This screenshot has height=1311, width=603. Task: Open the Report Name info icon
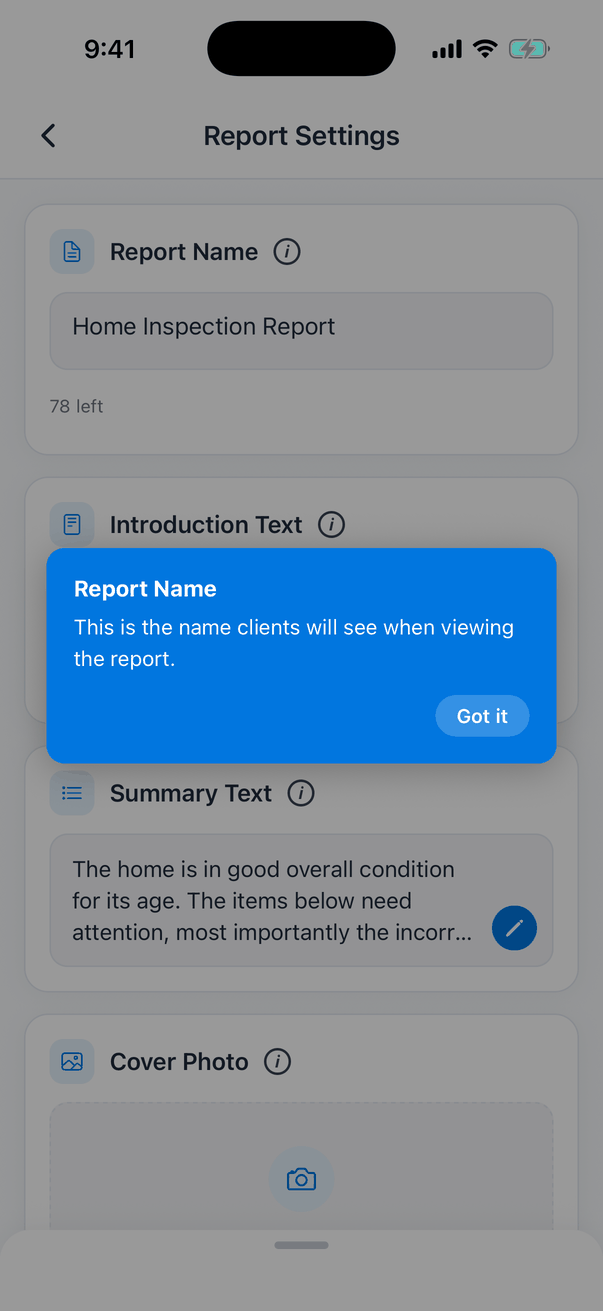click(x=287, y=252)
